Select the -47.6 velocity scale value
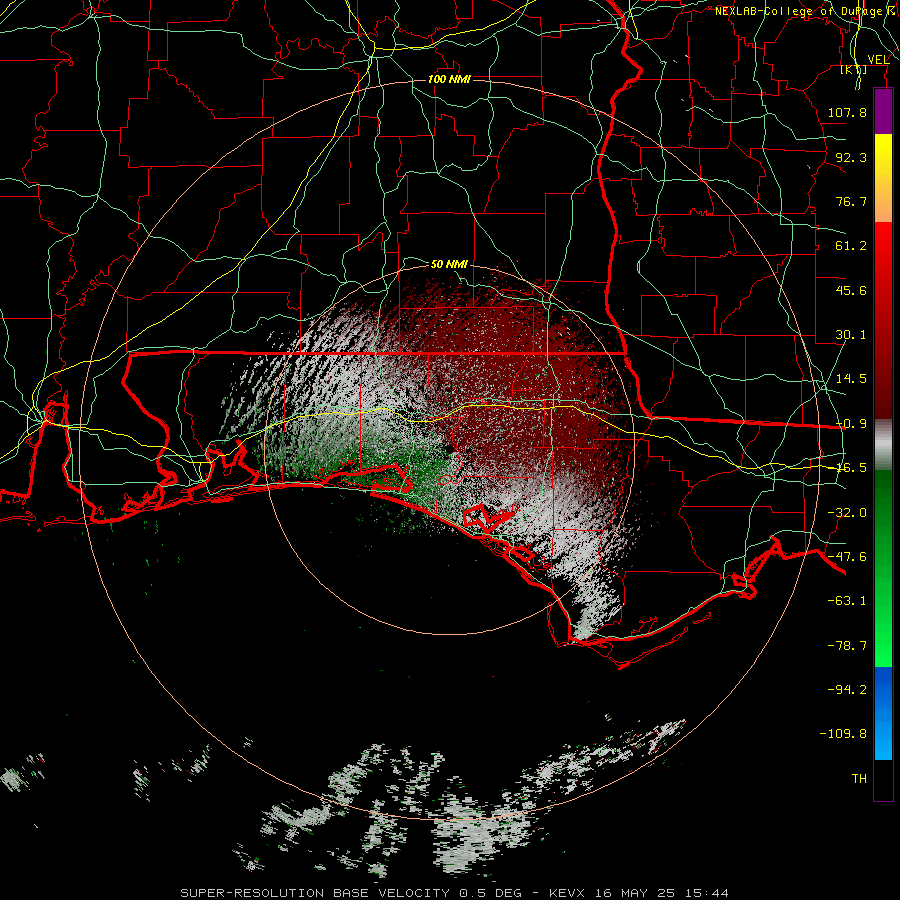 [847, 557]
